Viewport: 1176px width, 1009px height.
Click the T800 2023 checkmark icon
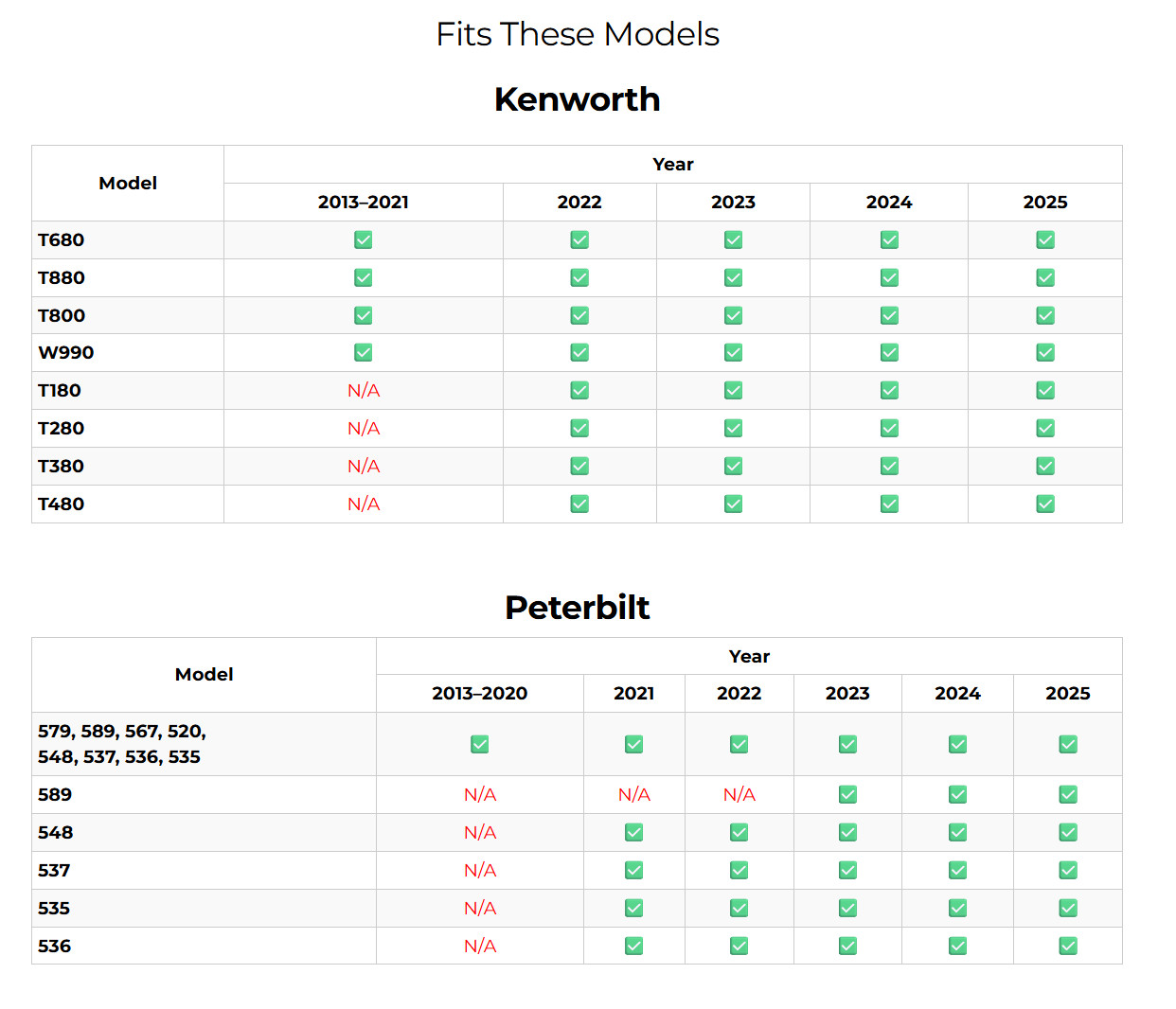point(733,315)
